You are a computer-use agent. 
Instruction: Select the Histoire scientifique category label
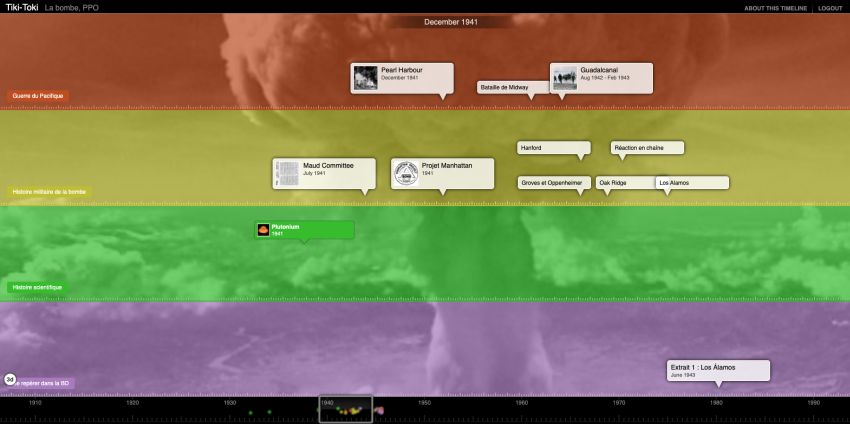coord(37,287)
